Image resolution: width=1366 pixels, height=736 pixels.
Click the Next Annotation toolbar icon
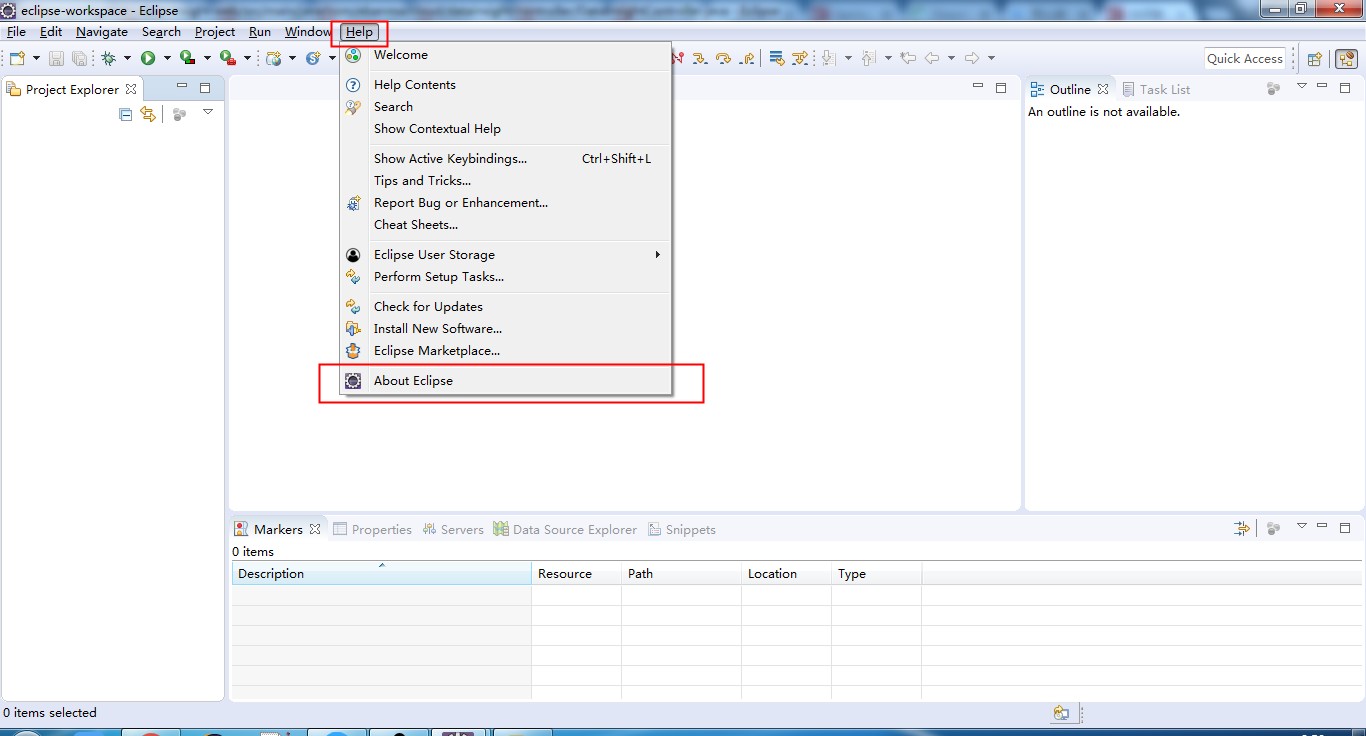[828, 58]
